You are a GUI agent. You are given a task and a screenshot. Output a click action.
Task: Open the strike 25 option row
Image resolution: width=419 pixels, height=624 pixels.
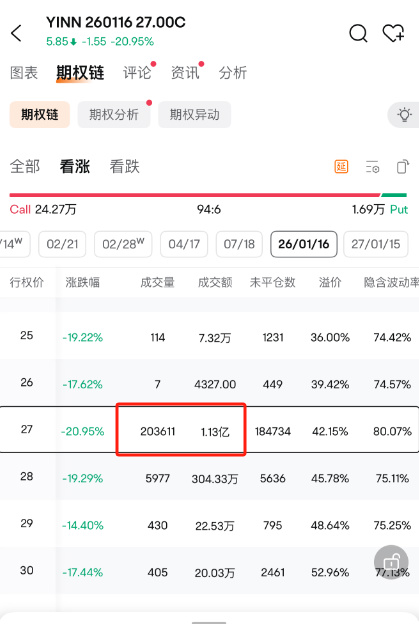point(209,337)
